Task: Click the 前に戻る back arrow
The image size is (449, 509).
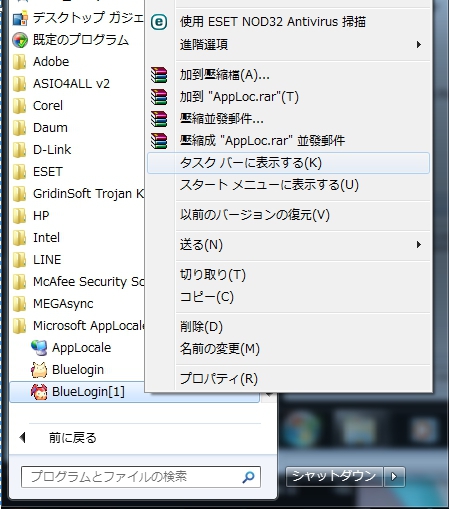Action: [x=23, y=437]
